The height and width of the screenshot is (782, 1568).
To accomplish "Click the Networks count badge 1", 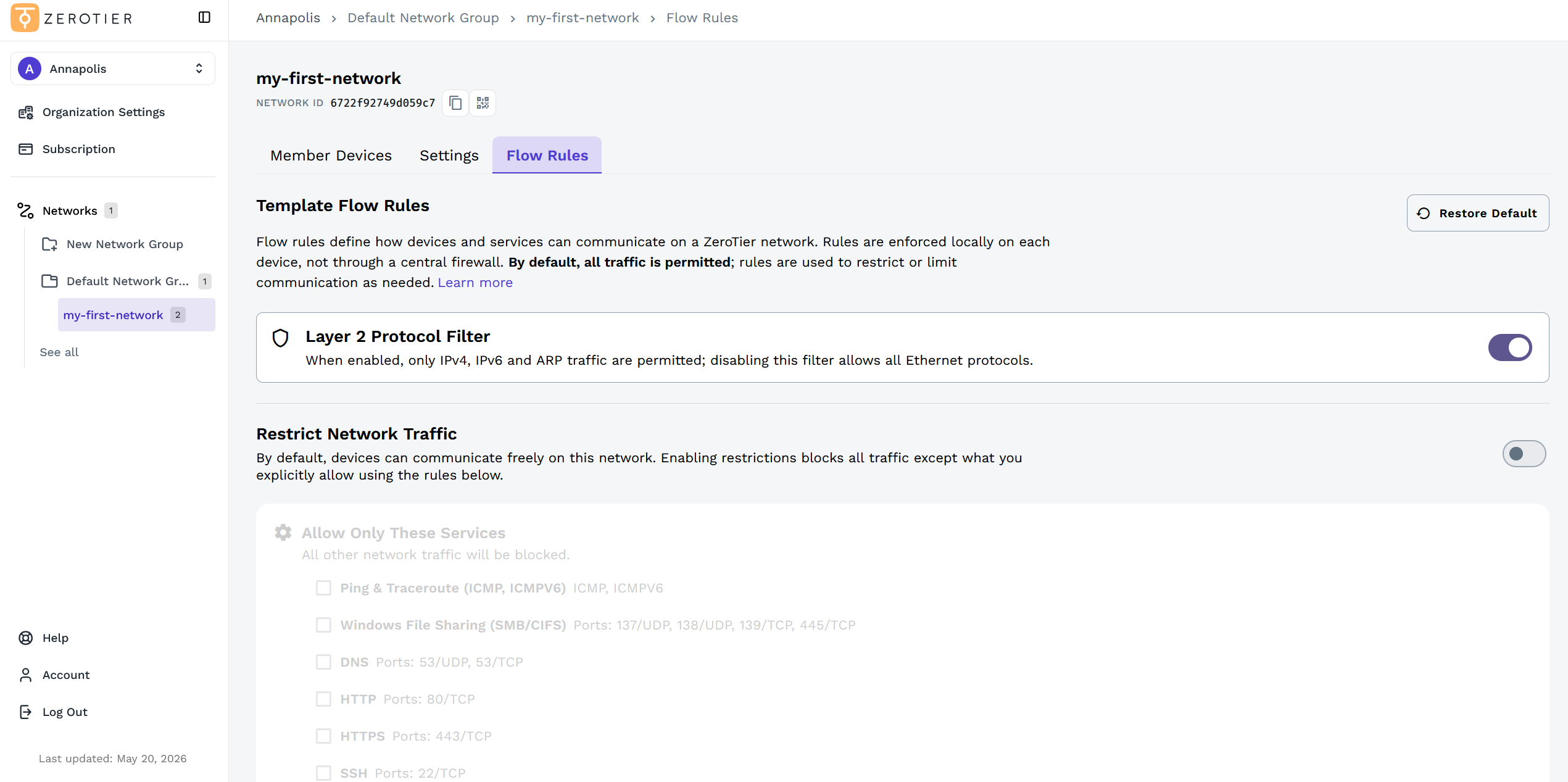I will pyautogui.click(x=111, y=211).
